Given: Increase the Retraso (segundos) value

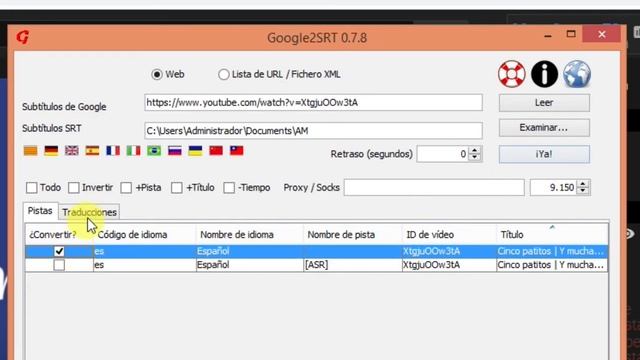Looking at the screenshot, I should click(x=475, y=150).
